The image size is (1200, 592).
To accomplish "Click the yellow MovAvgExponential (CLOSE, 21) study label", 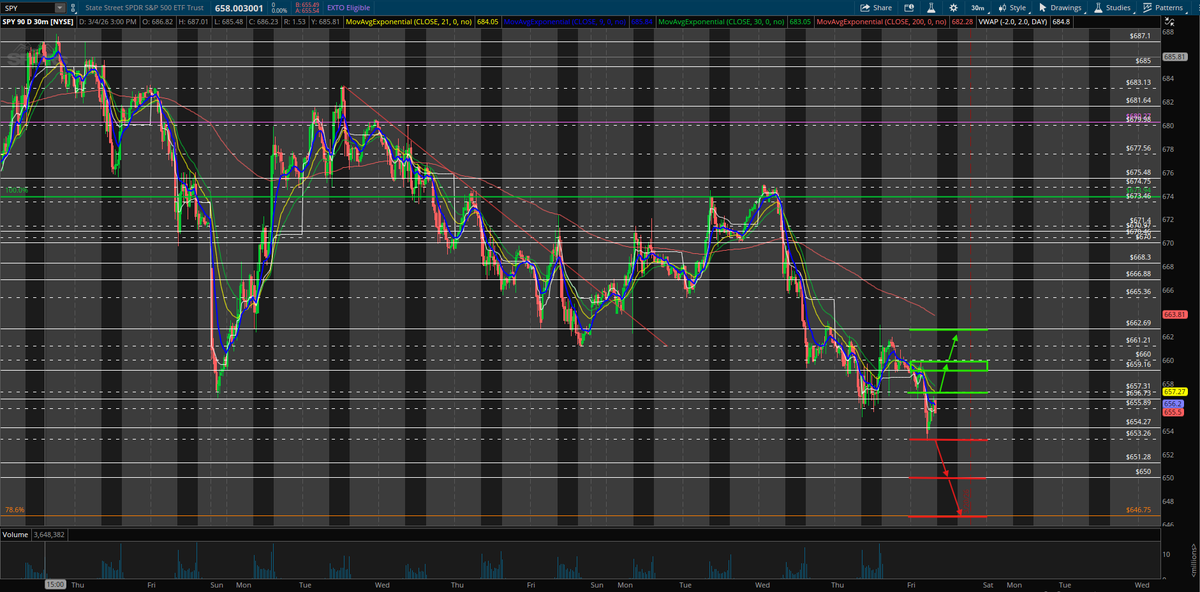I will point(409,21).
